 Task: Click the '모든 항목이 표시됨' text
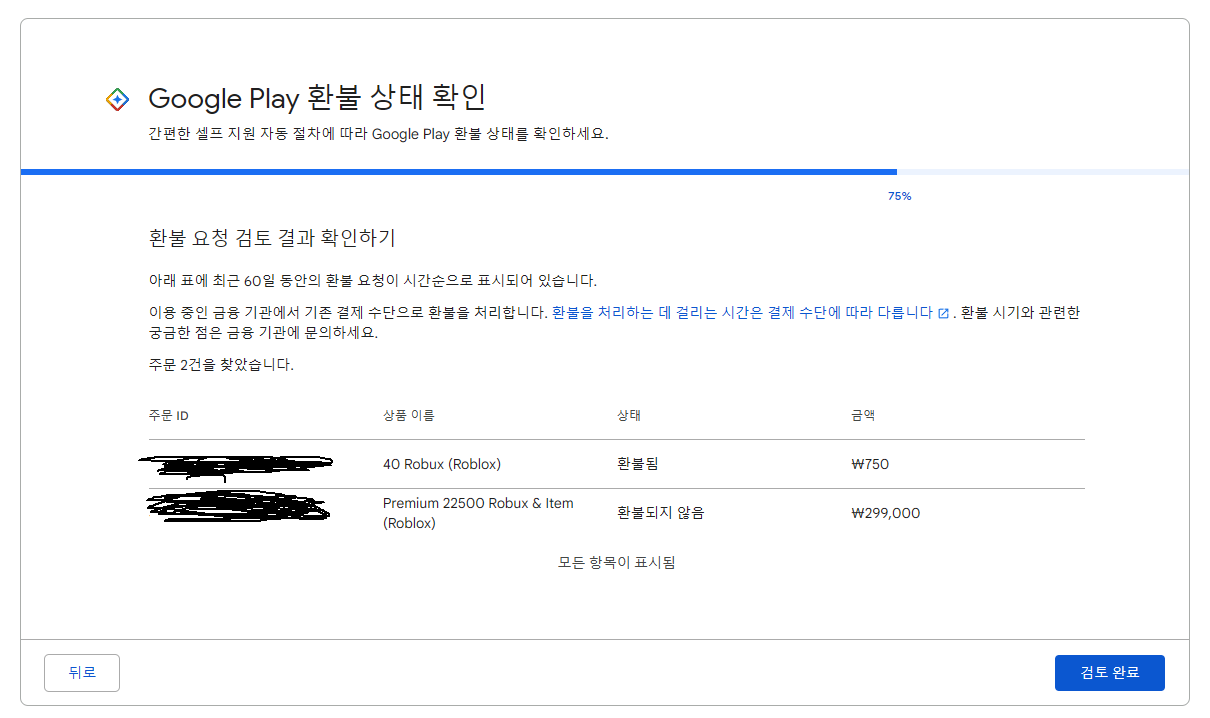[x=617, y=562]
